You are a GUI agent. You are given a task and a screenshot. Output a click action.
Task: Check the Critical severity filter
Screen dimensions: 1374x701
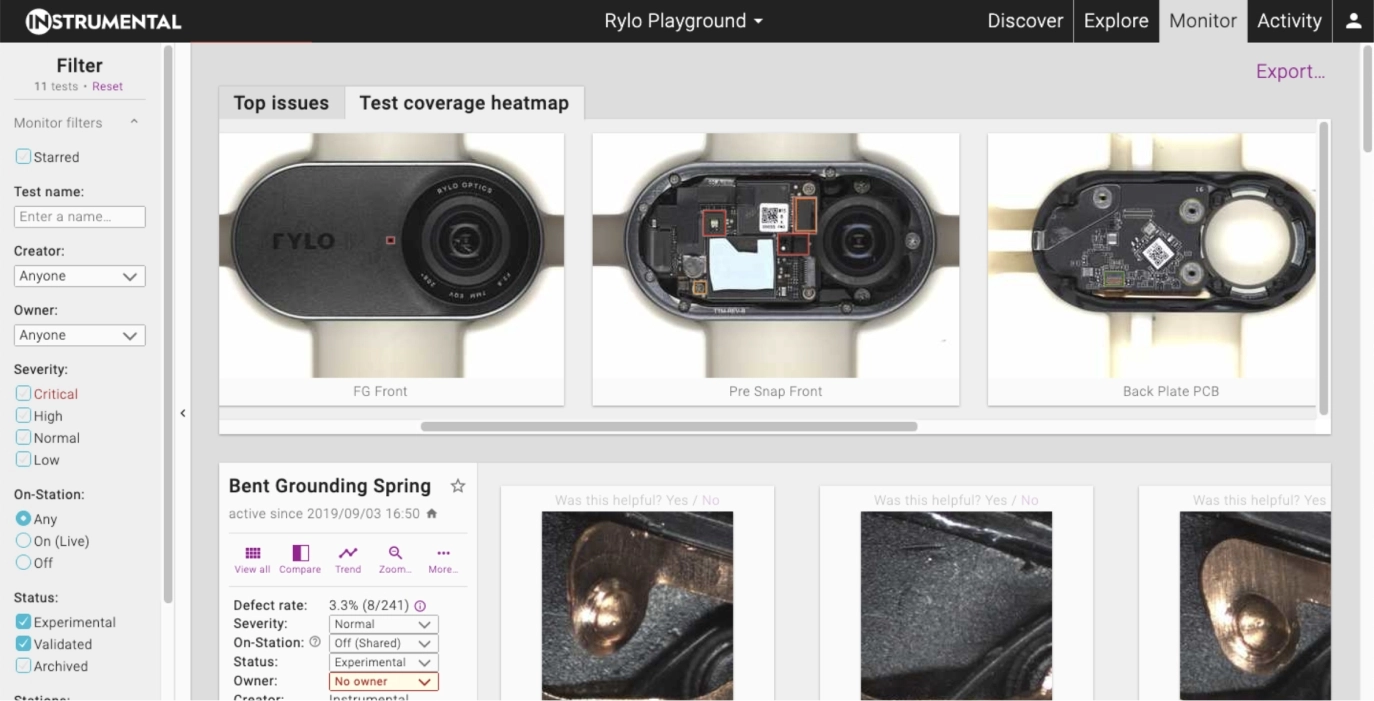[23, 393]
